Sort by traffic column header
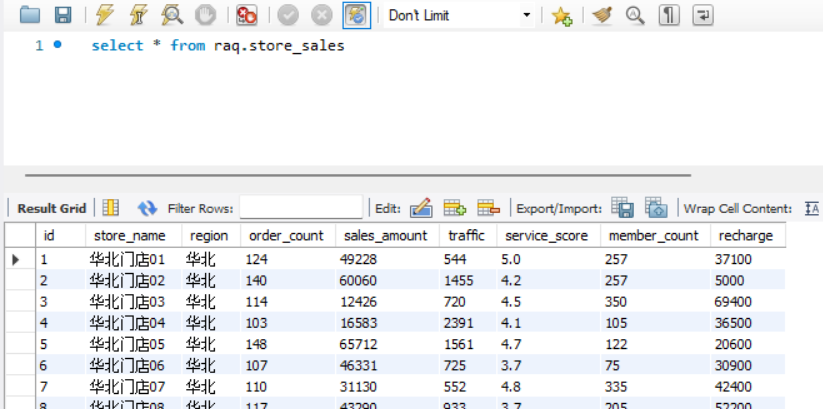Viewport: 823px width, 409px height. pyautogui.click(x=468, y=236)
